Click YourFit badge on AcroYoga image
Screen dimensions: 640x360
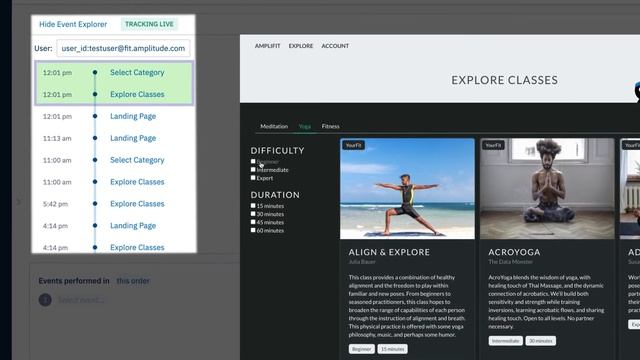(x=493, y=145)
